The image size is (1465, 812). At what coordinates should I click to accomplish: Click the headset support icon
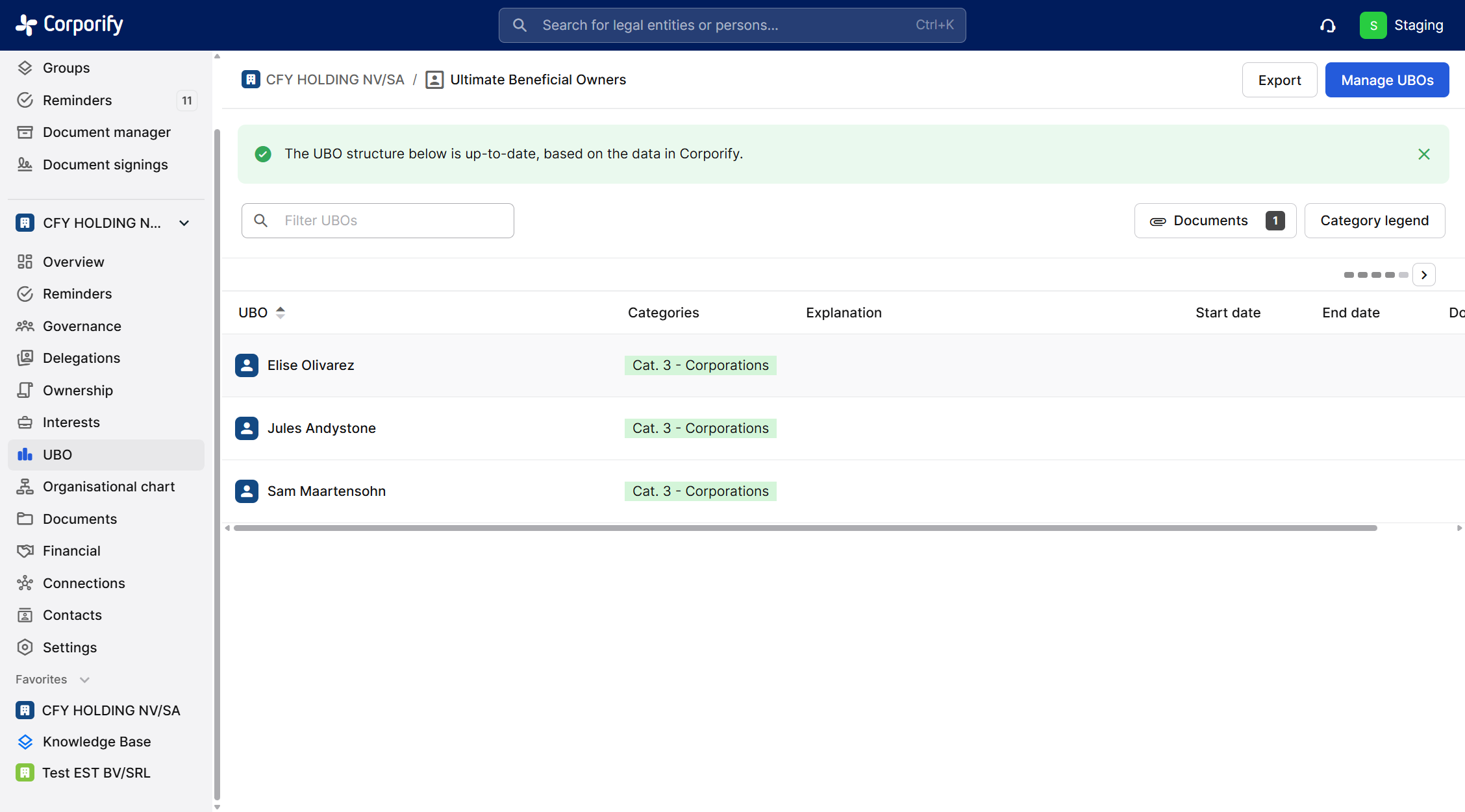(1327, 25)
